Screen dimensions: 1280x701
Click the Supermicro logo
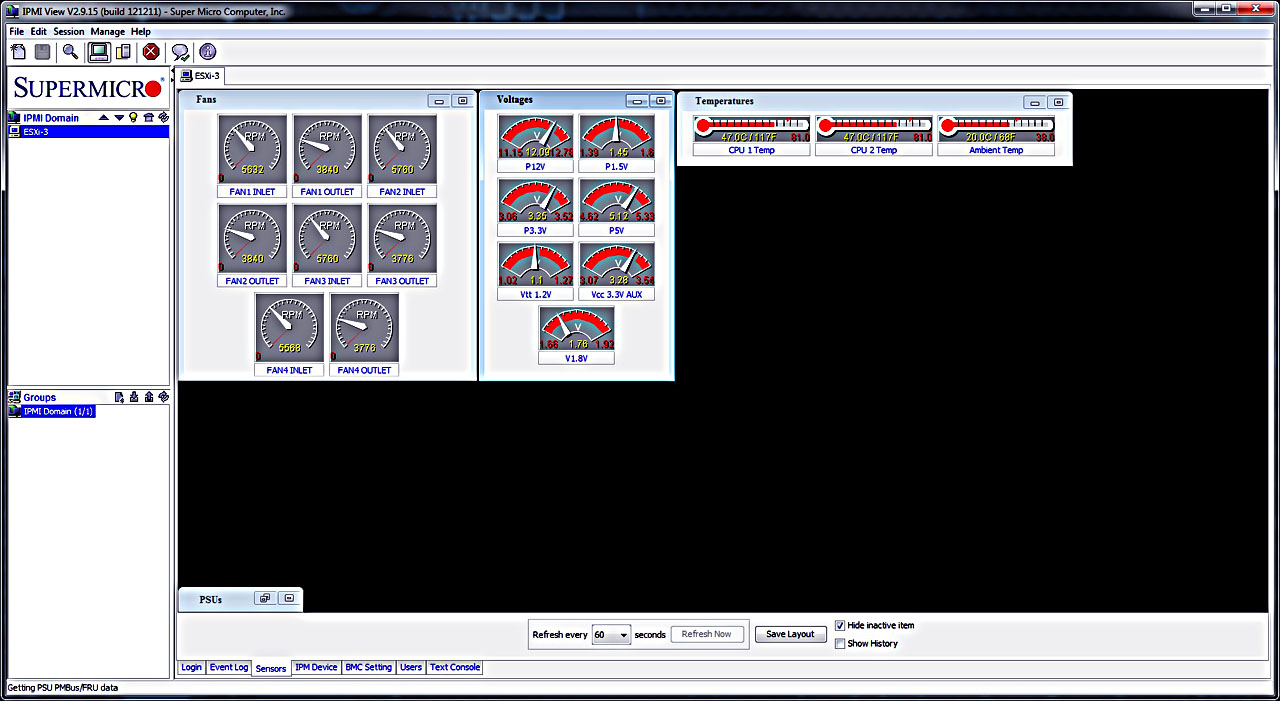click(88, 88)
